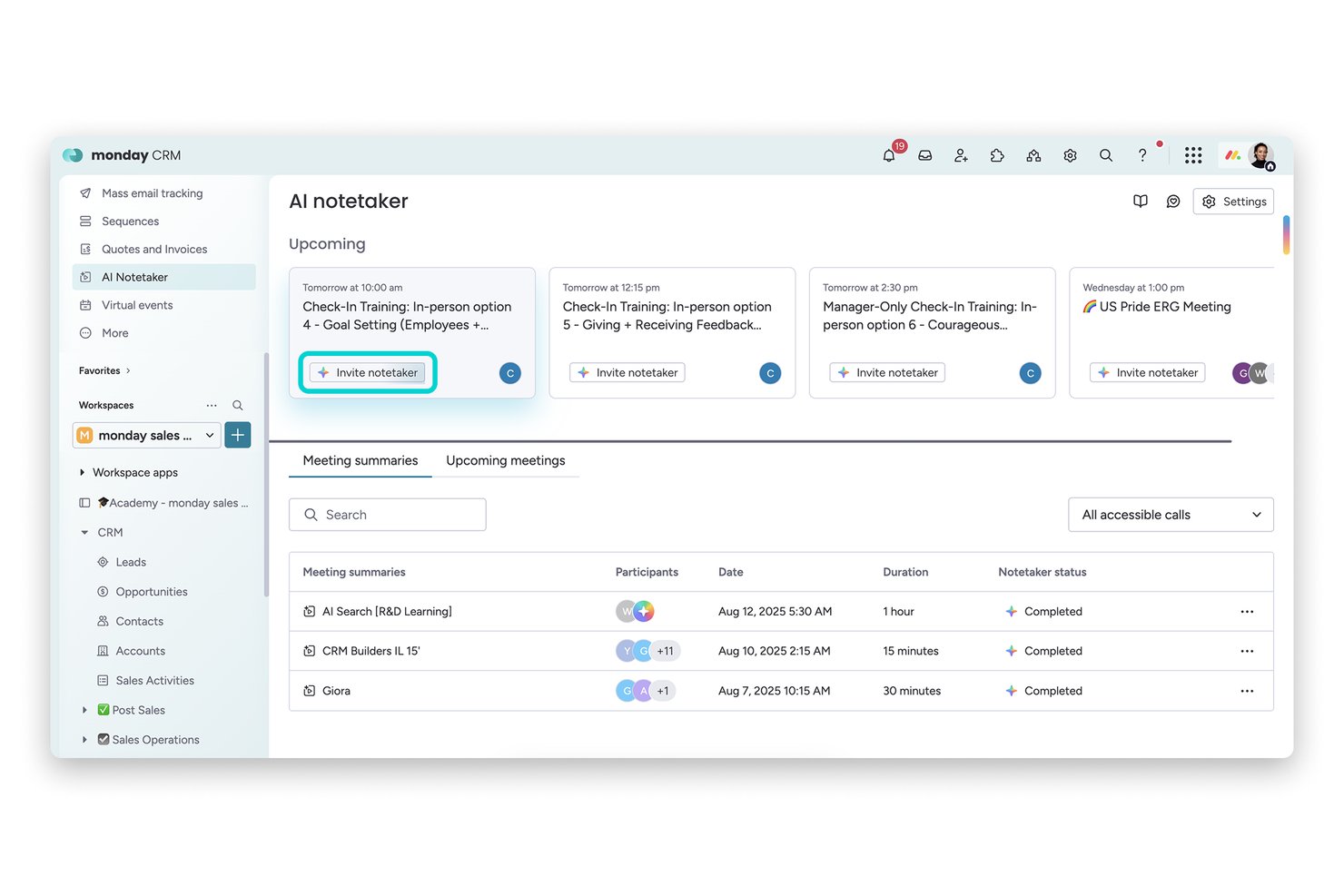Expand Post Sales folder
The height and width of the screenshot is (896, 1344).
(x=84, y=711)
